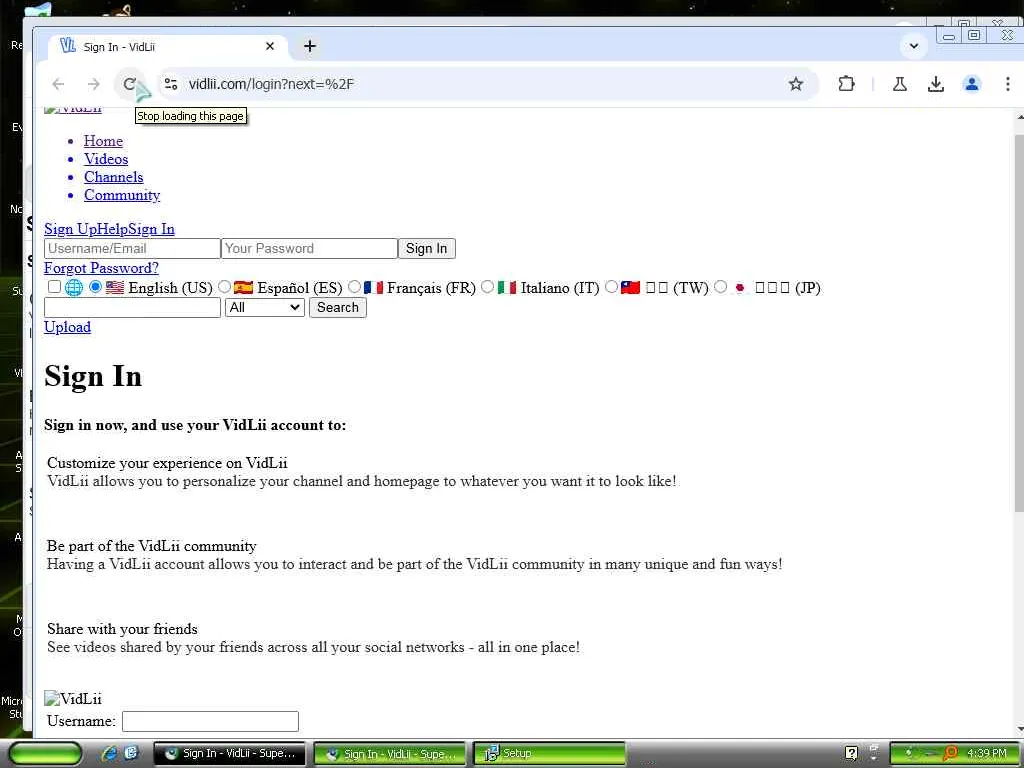1024x768 pixels.
Task: Focus the Your Password field
Action: pos(310,249)
